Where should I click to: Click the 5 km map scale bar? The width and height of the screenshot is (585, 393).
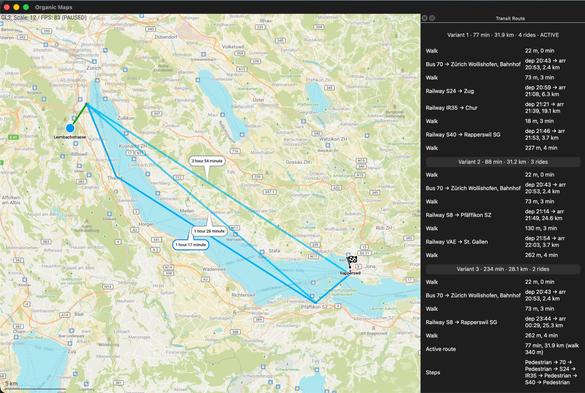pos(34,387)
